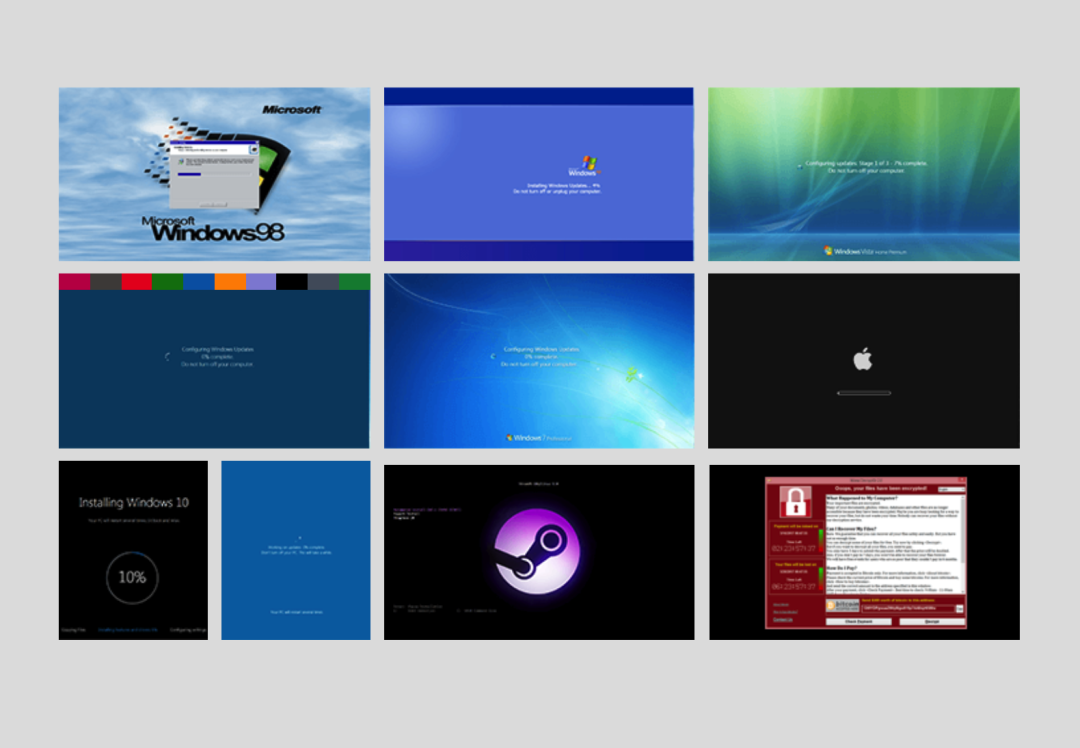Pick the charcoal swatch beside crimson
Viewport: 1080px width, 748px height.
pyautogui.click(x=106, y=282)
